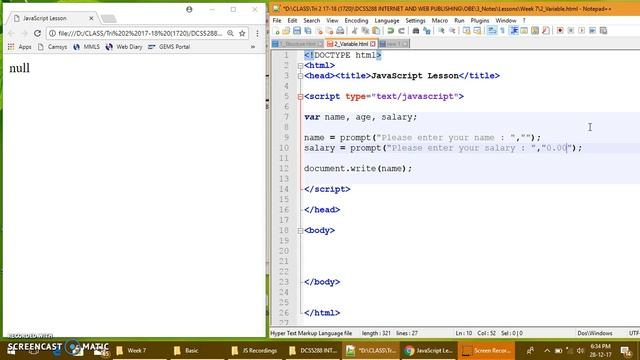Reload the page in Chrome
This screenshot has height=360, width=640.
[x=38, y=33]
